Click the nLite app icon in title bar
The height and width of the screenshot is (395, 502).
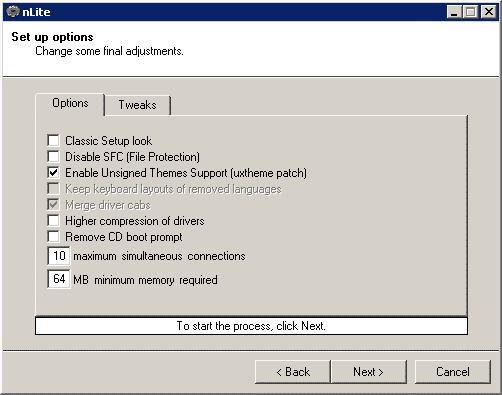tap(13, 12)
